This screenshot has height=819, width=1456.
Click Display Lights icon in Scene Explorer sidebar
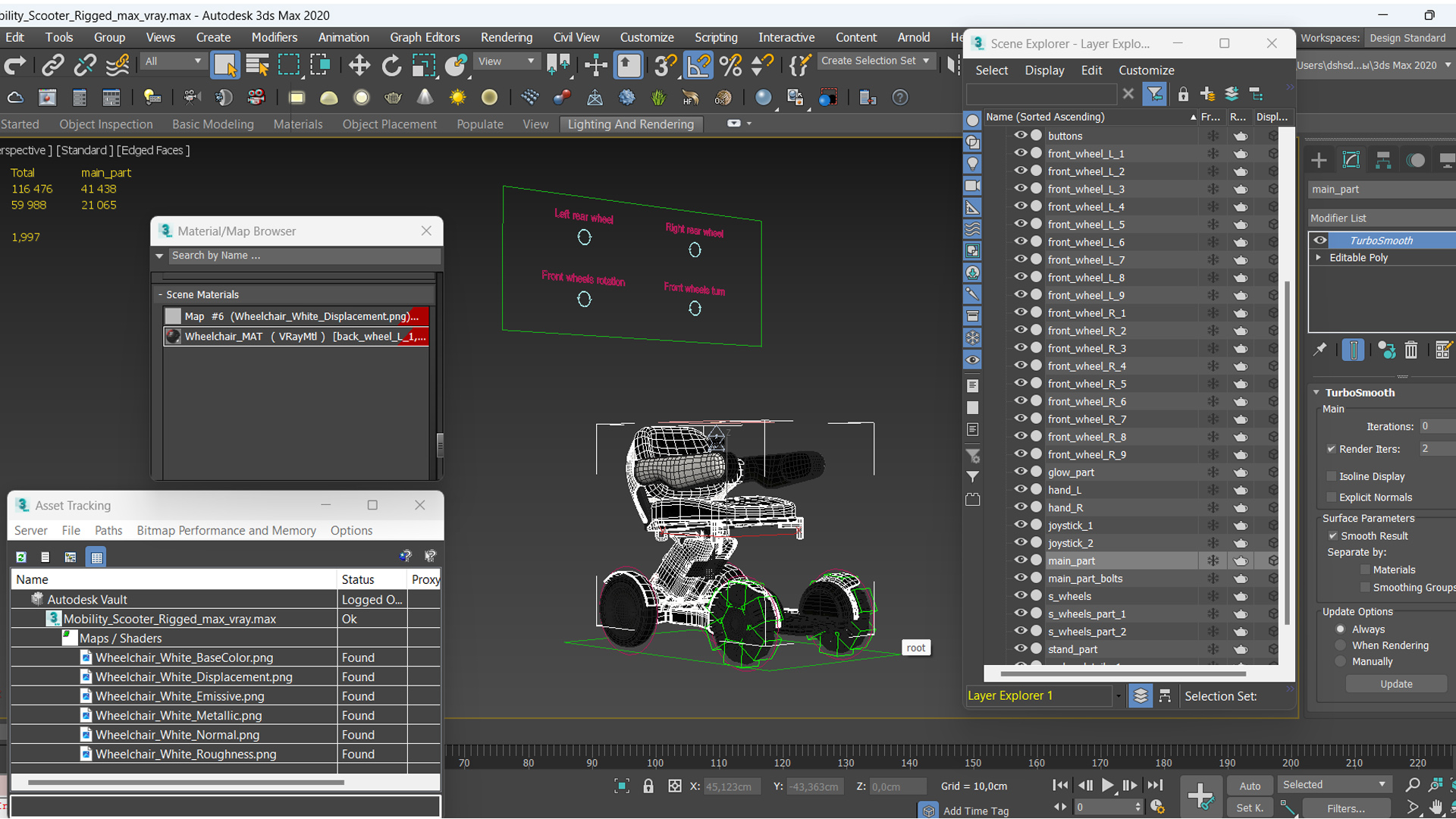point(972,164)
